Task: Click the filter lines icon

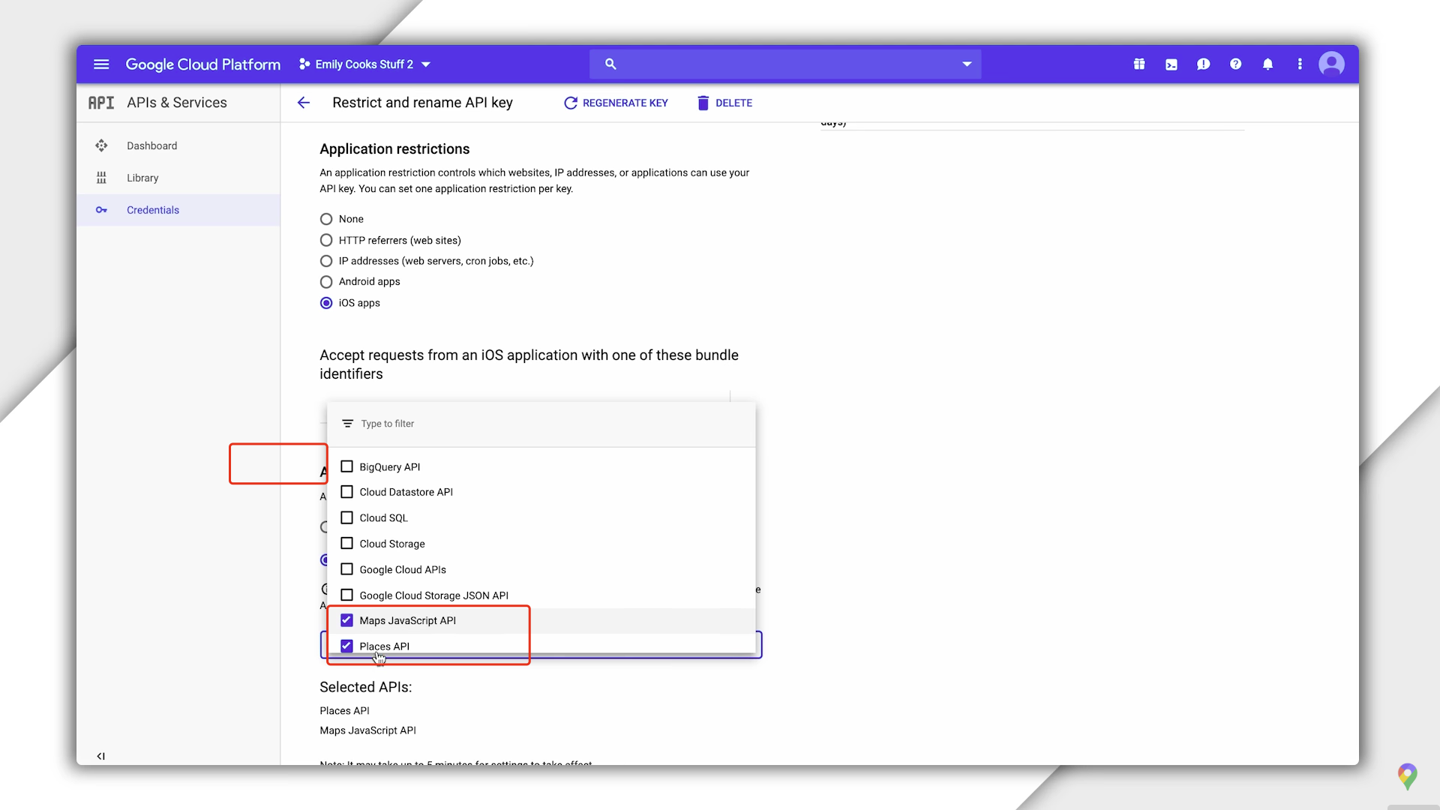Action: tap(347, 424)
